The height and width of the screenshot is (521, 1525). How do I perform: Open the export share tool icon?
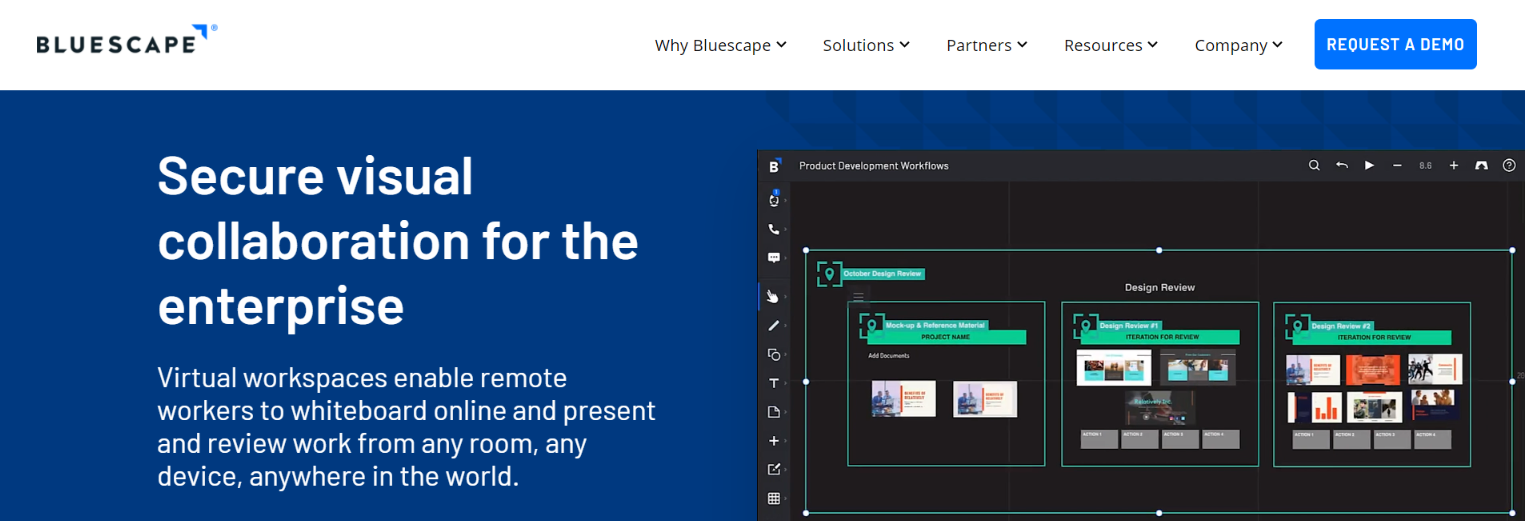[773, 469]
